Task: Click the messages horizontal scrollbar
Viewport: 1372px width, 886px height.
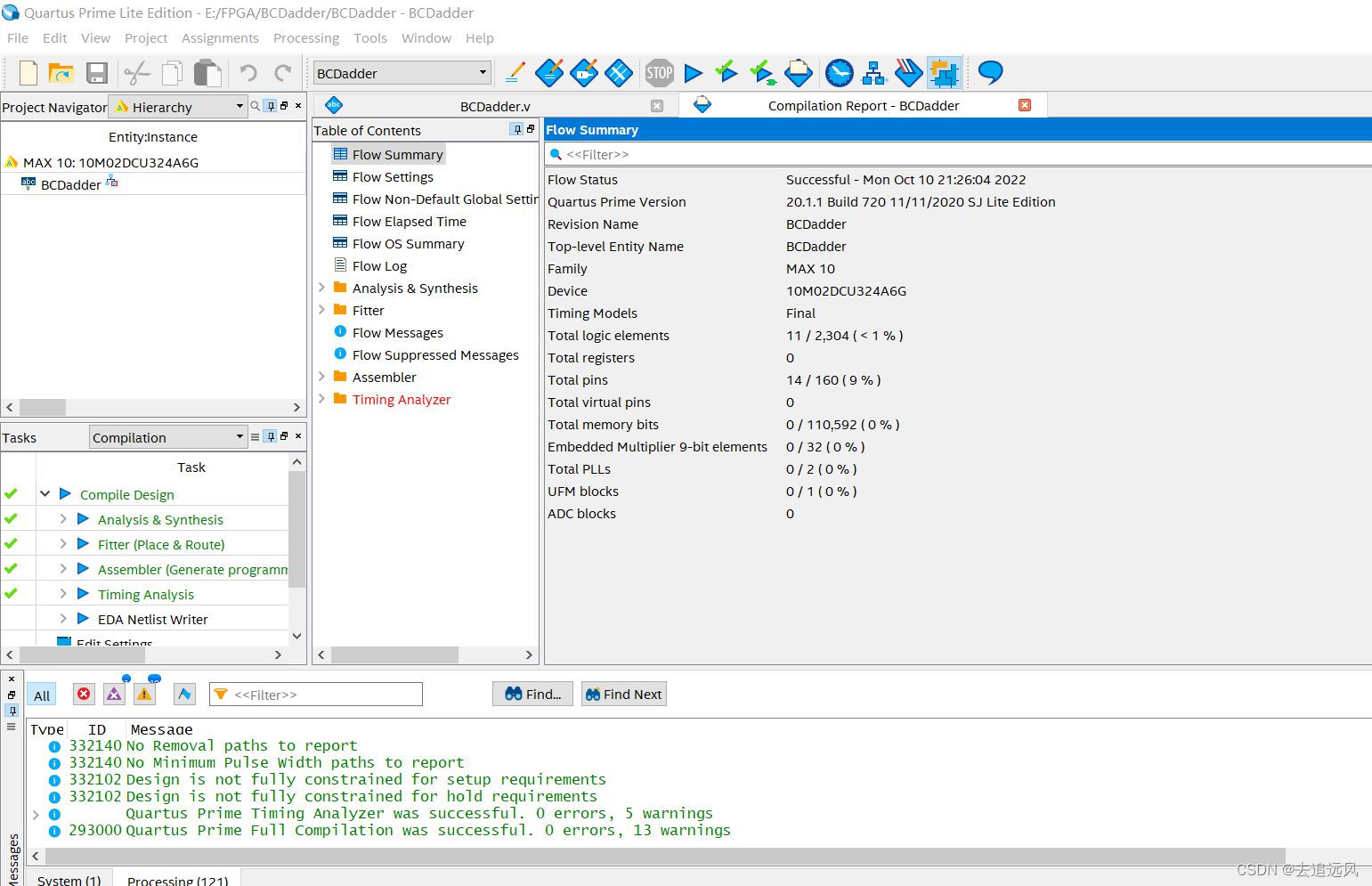Action: (x=665, y=856)
